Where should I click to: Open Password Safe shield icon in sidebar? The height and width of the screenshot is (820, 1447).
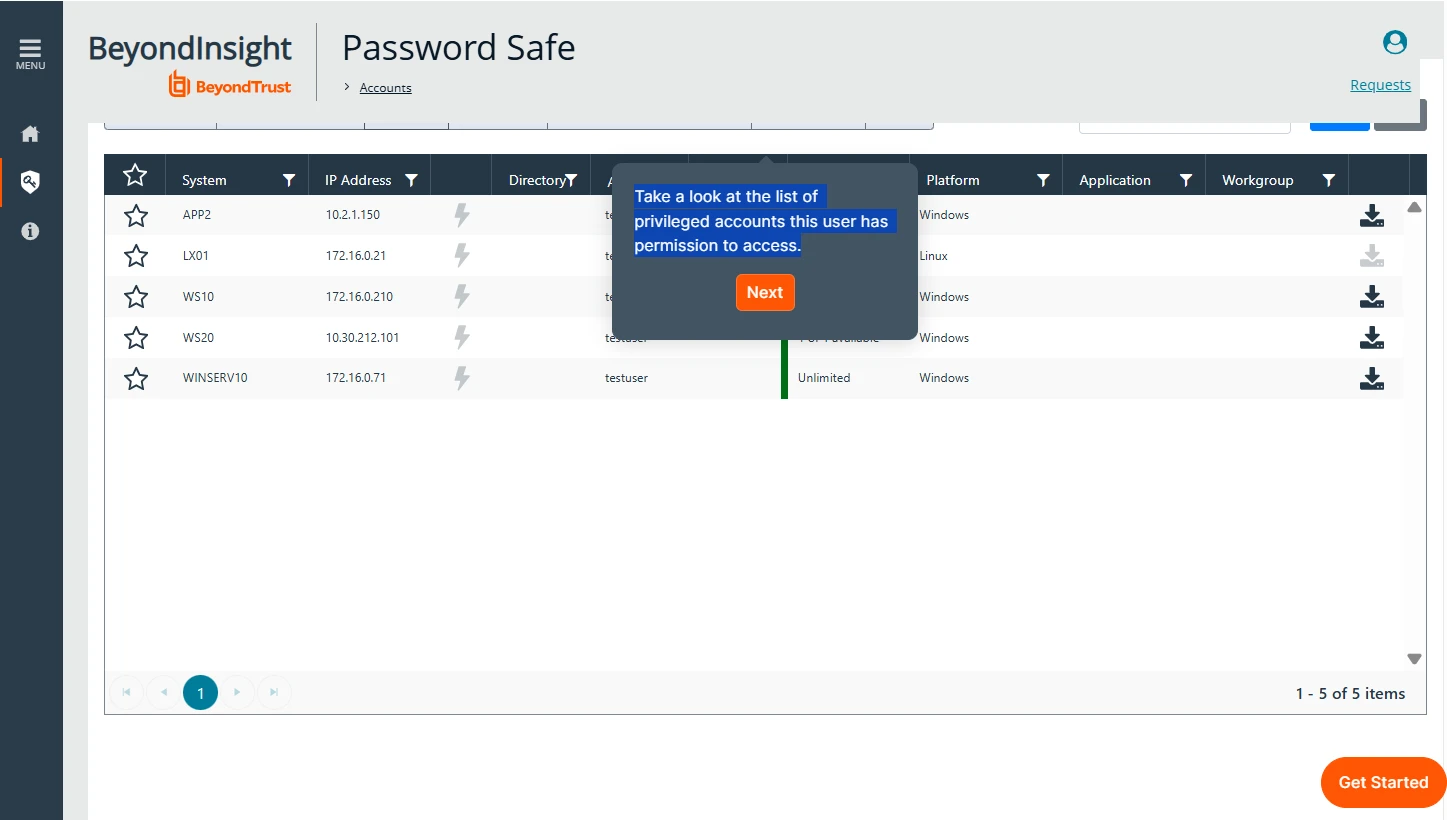point(30,182)
